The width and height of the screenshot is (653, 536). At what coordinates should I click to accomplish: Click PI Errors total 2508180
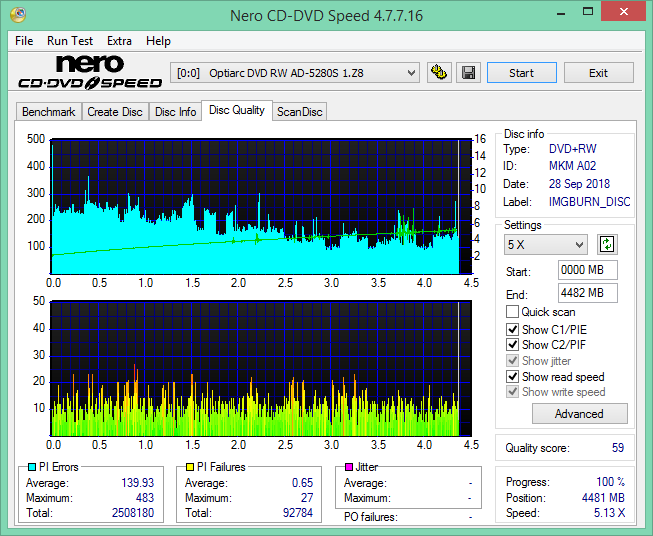pyautogui.click(x=133, y=513)
